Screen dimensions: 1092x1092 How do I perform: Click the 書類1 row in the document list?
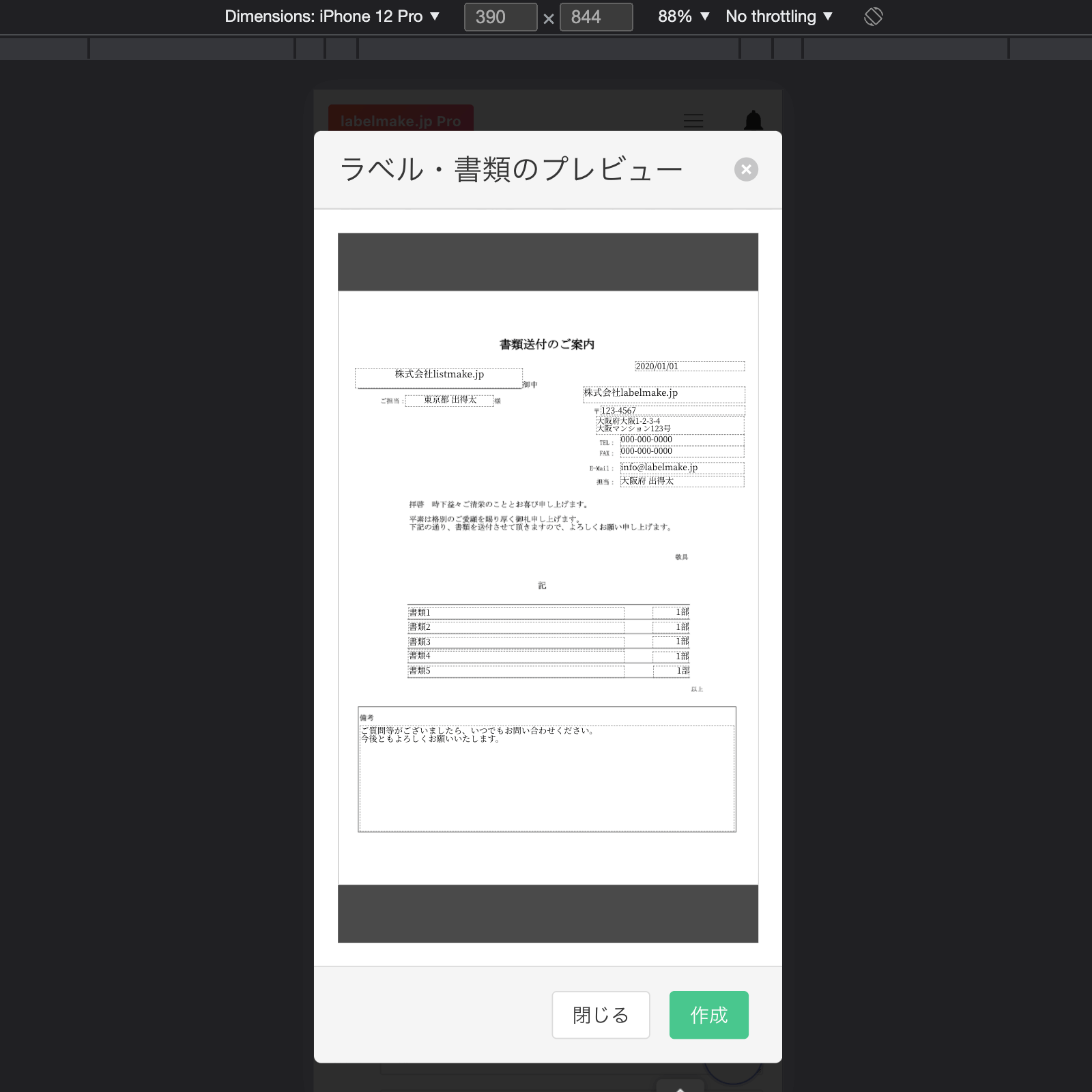point(515,612)
